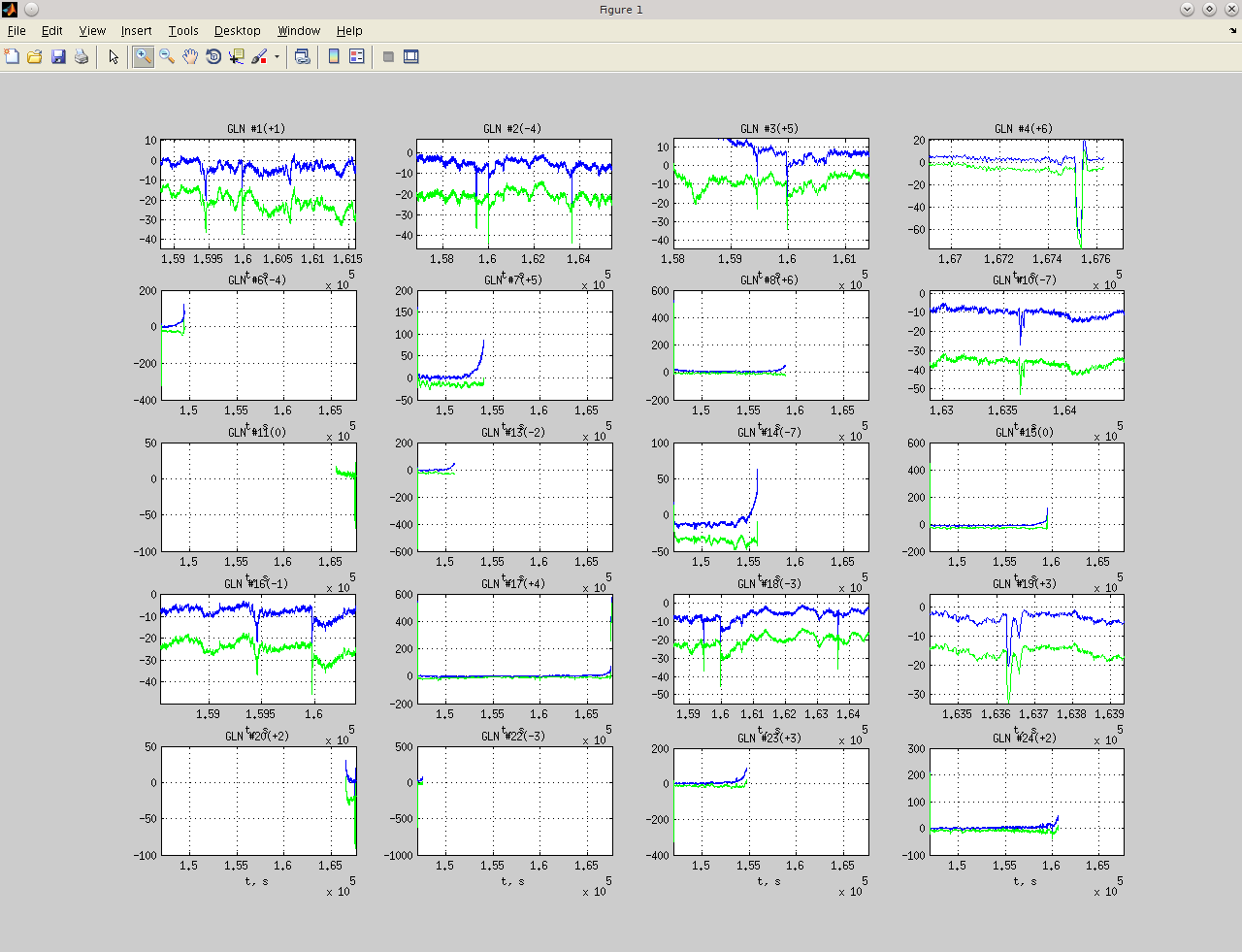Save the figure using the floppy disk icon
Screen dimensions: 1242x952
point(58,57)
